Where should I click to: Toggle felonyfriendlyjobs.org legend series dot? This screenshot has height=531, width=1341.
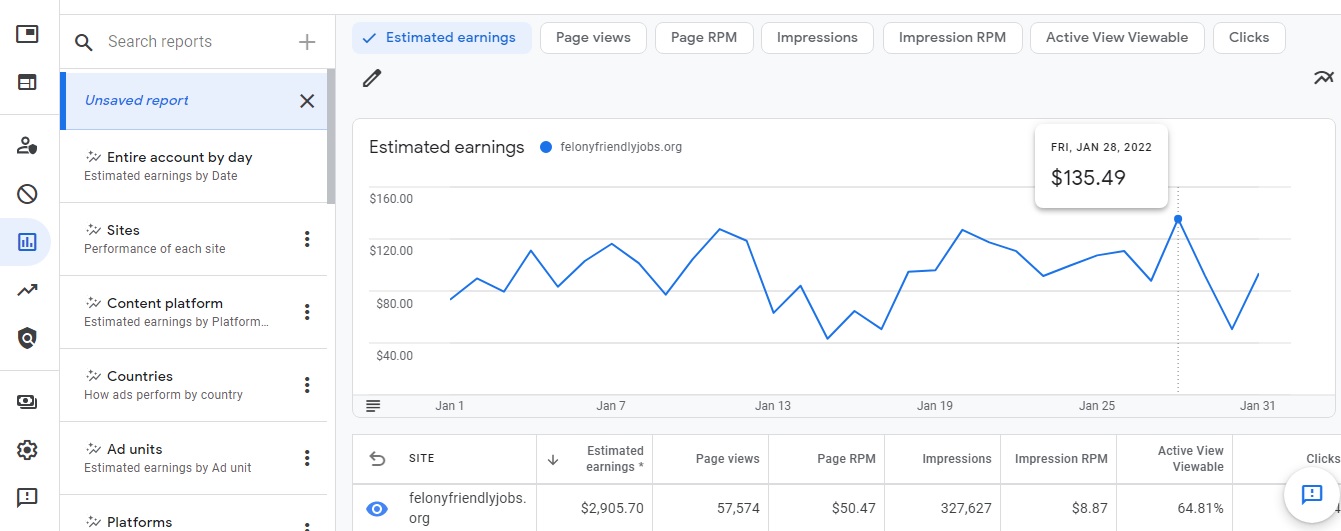tap(545, 147)
